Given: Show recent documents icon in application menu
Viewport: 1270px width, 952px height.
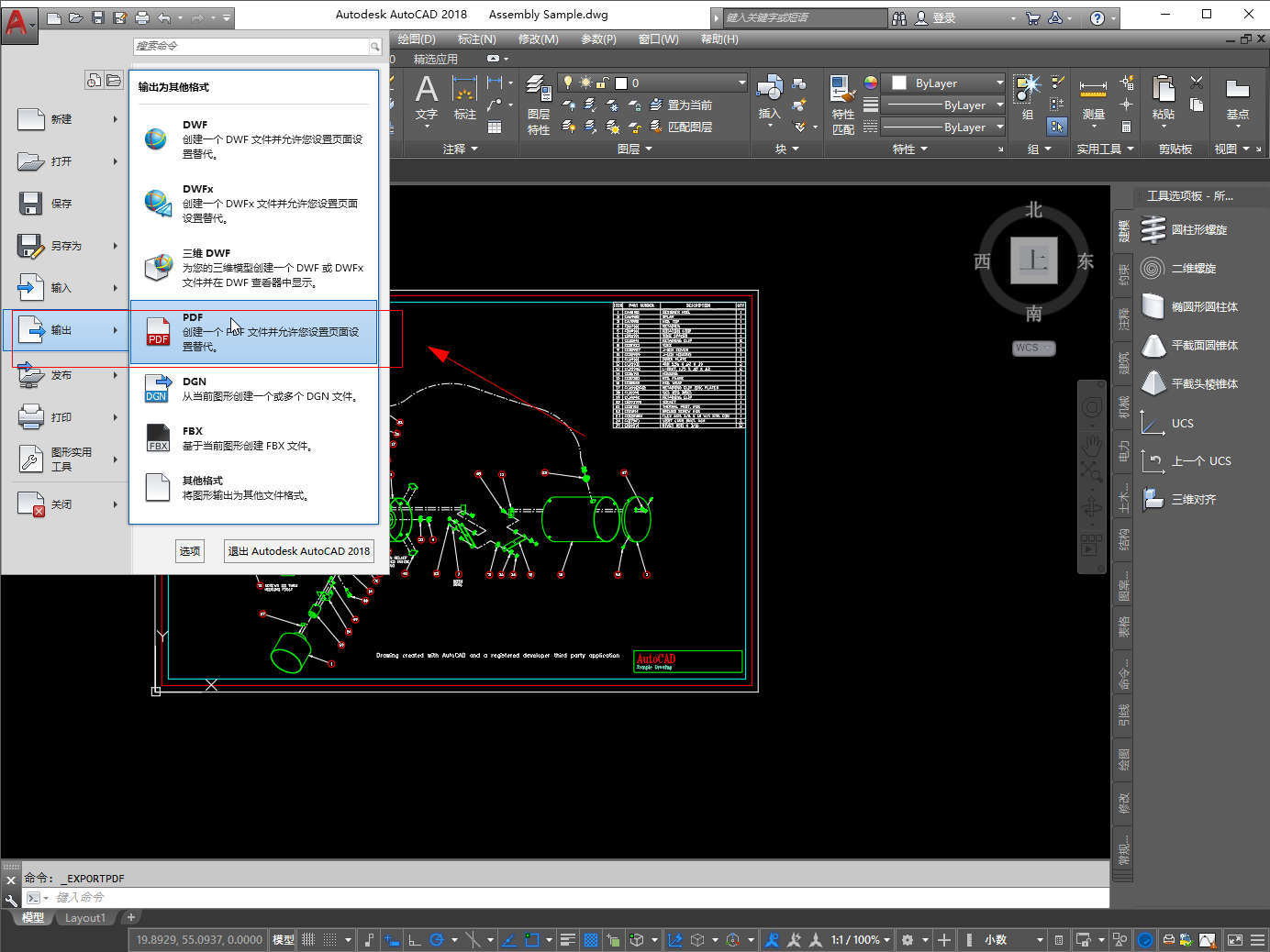Looking at the screenshot, I should point(94,81).
